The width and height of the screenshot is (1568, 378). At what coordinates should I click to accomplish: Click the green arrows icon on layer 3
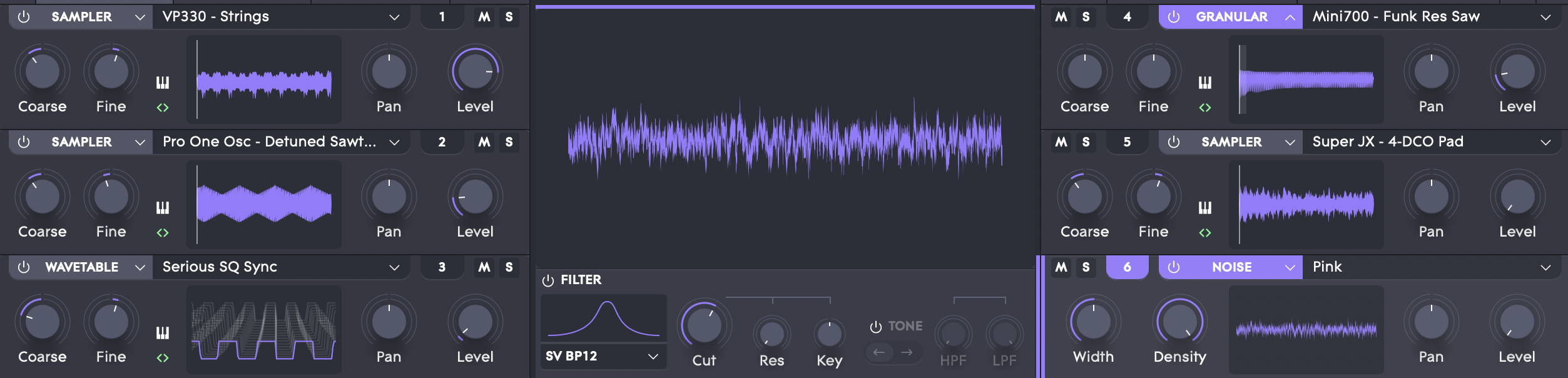coord(163,358)
